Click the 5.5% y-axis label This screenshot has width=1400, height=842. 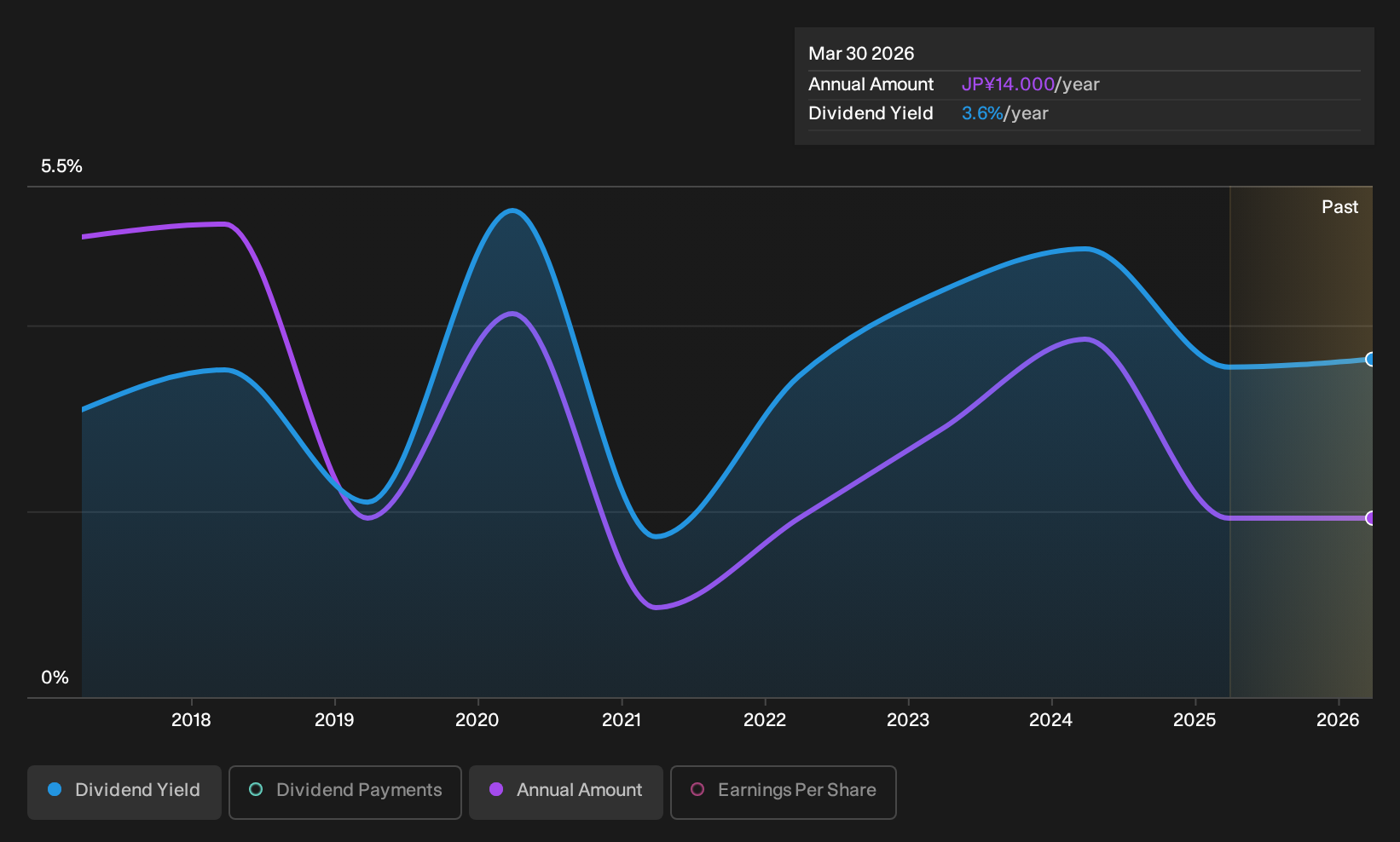(61, 166)
